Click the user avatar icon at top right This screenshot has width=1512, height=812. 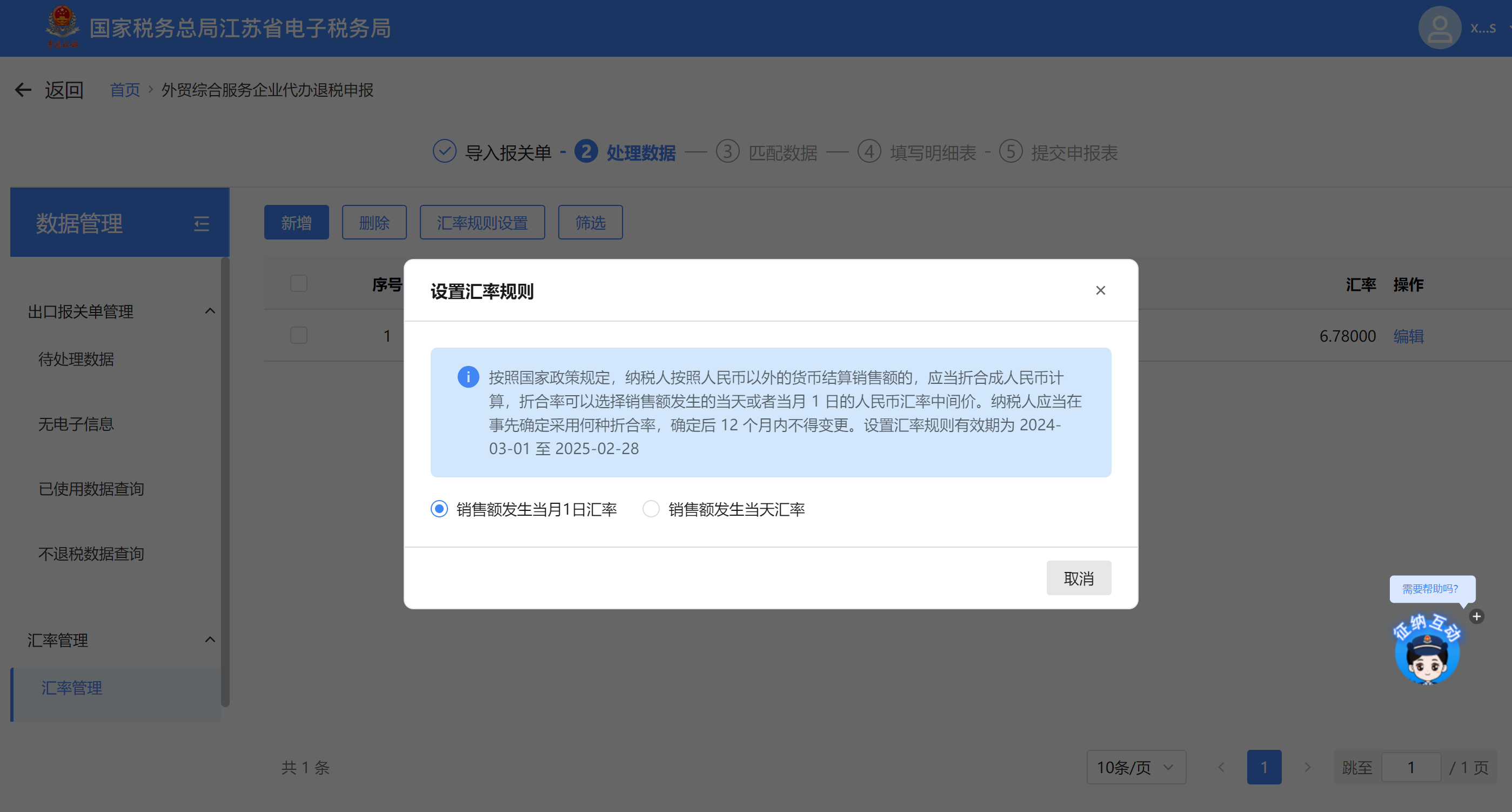pyautogui.click(x=1439, y=28)
